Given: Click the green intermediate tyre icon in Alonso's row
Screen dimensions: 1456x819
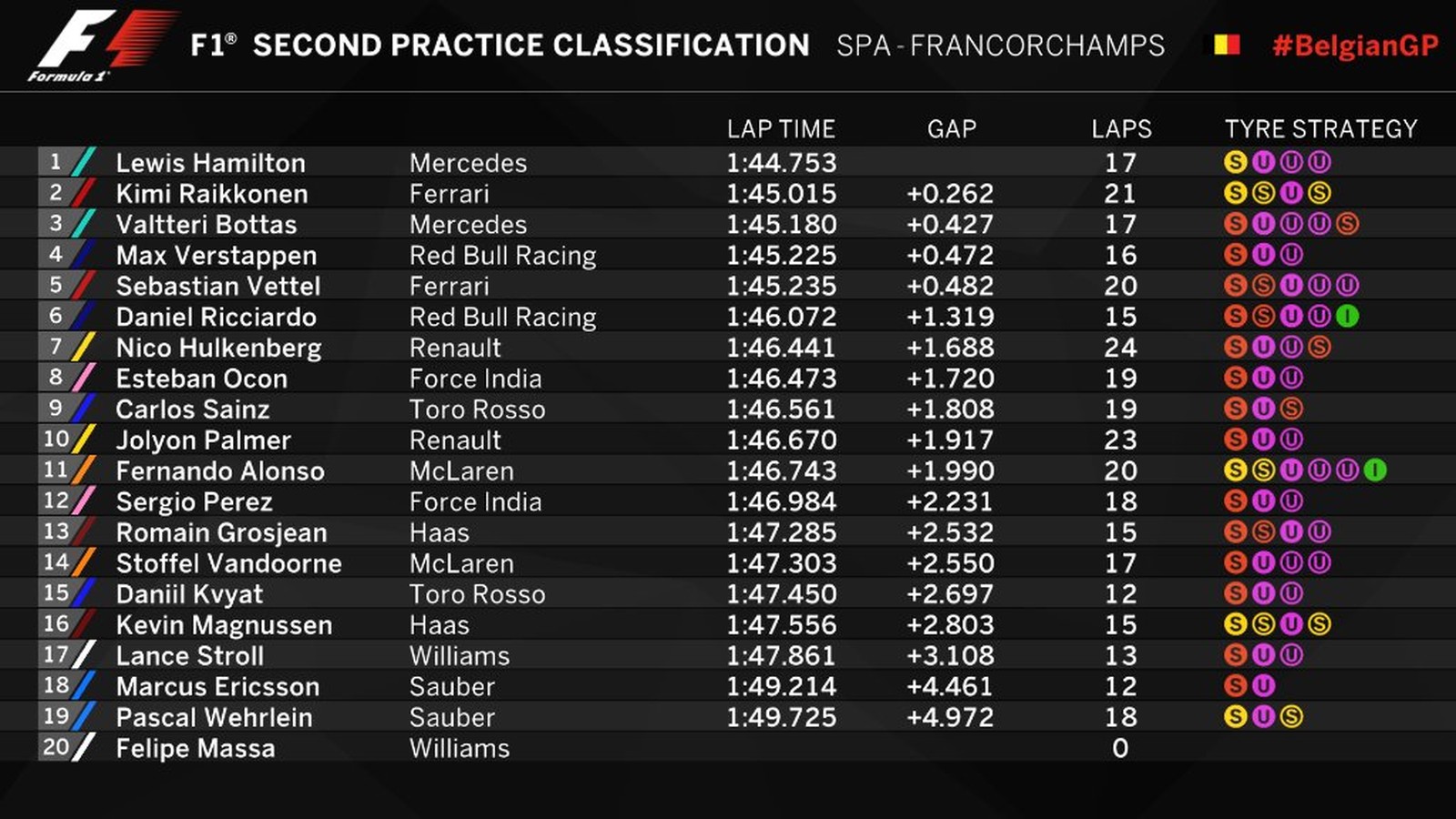Looking at the screenshot, I should (1375, 470).
